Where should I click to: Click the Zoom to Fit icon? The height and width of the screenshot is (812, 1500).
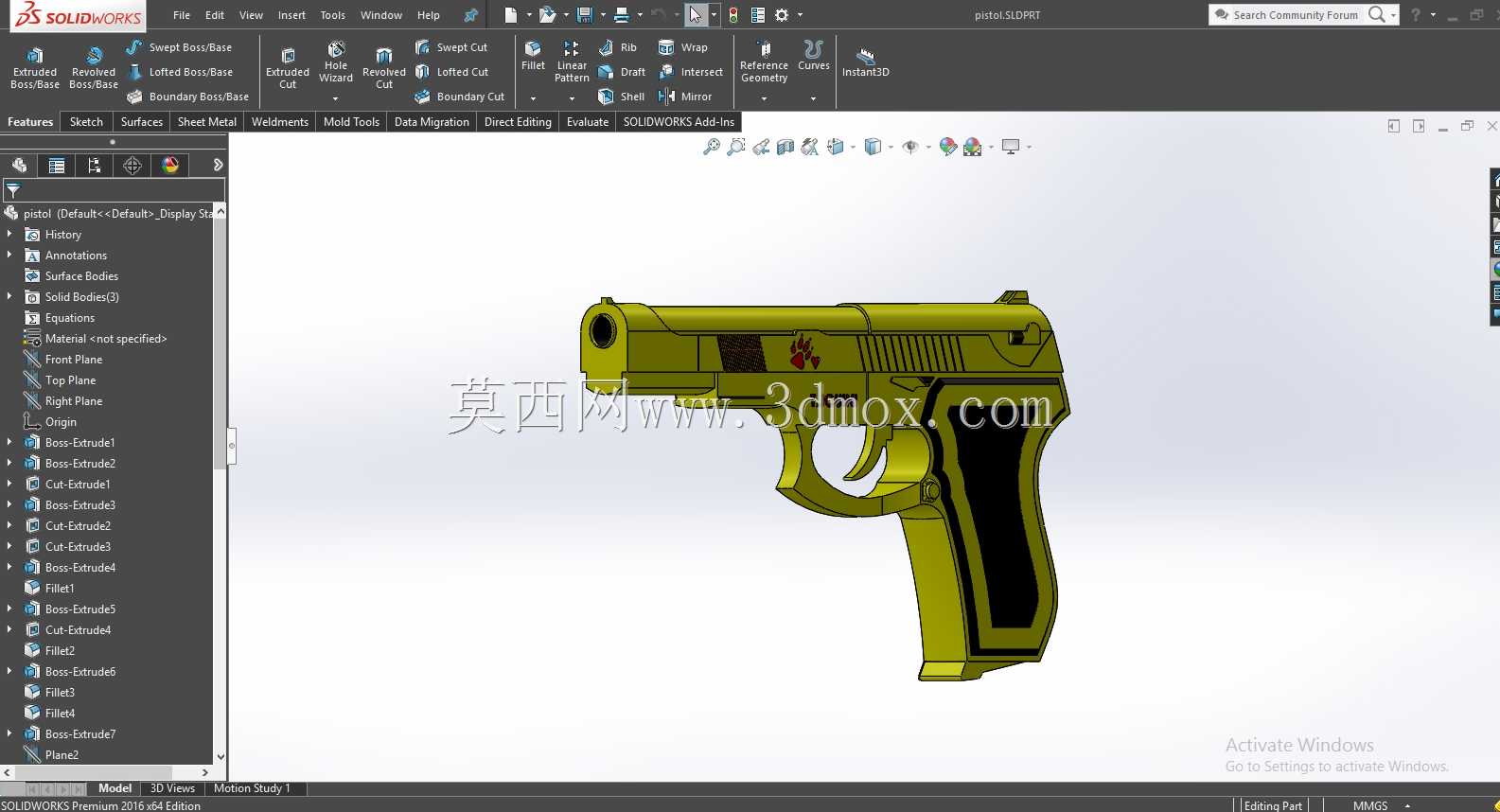pyautogui.click(x=712, y=147)
